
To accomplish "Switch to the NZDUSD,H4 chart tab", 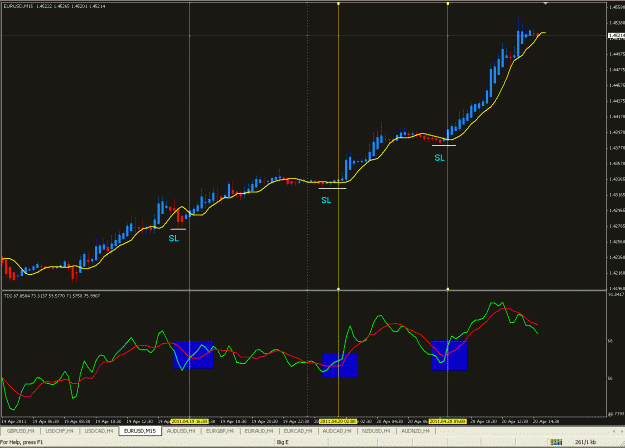I will (x=376, y=431).
